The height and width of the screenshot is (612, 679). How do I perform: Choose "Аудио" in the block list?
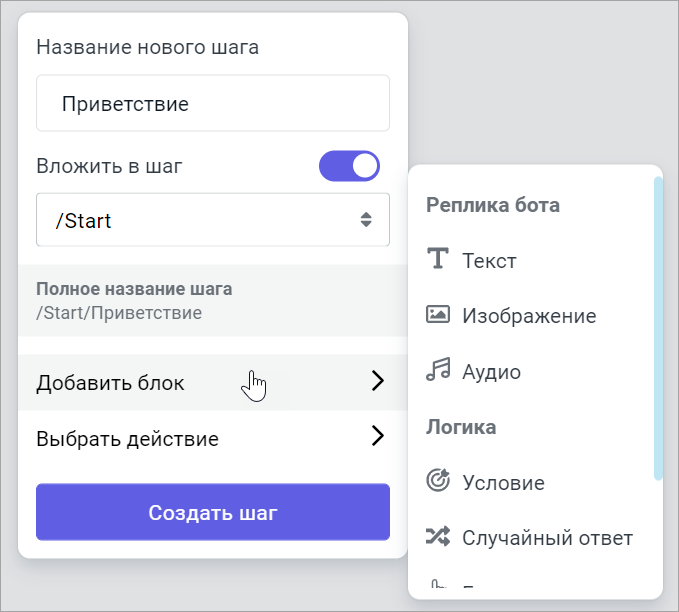coord(491,372)
